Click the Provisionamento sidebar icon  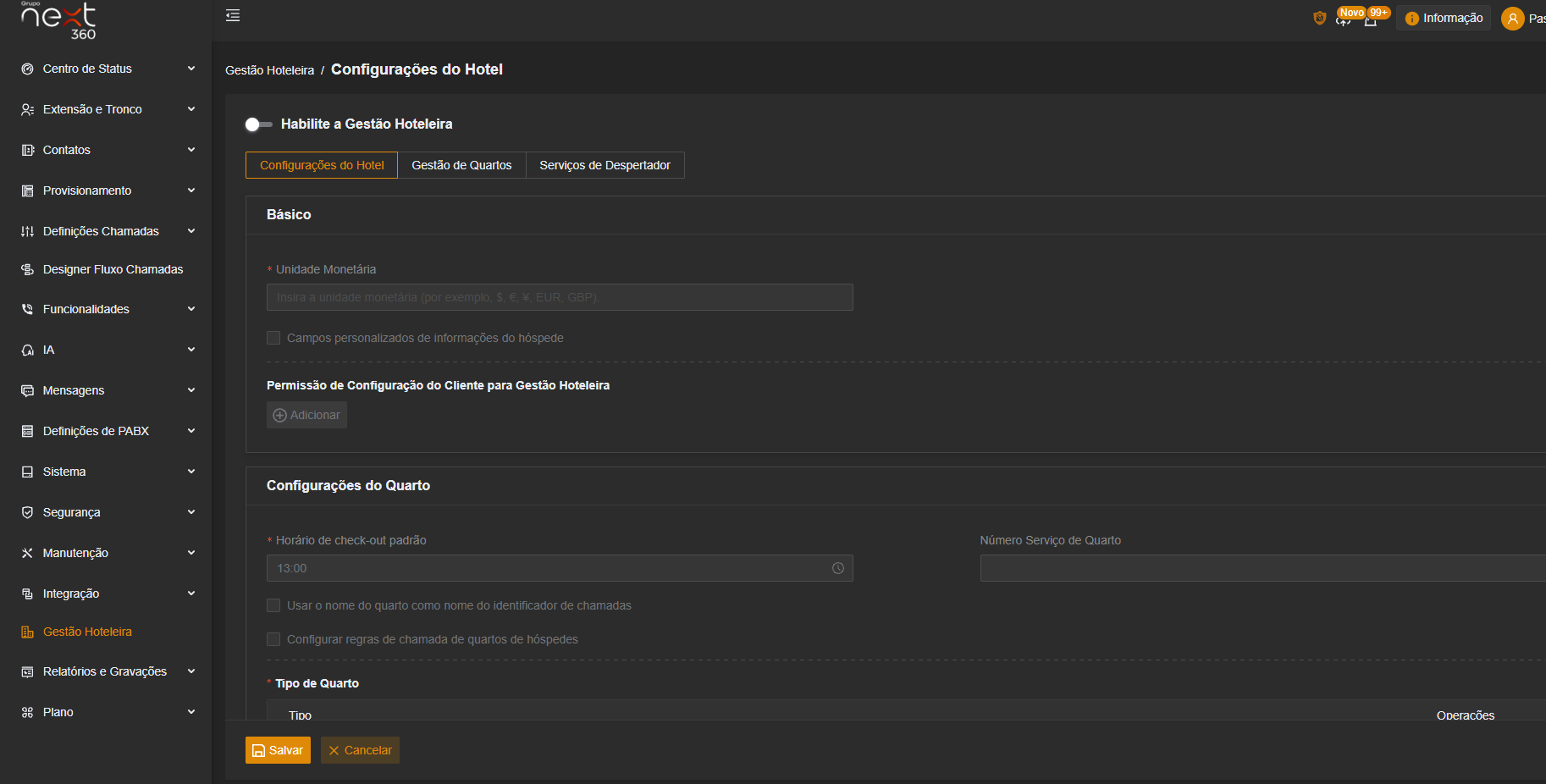tap(27, 190)
